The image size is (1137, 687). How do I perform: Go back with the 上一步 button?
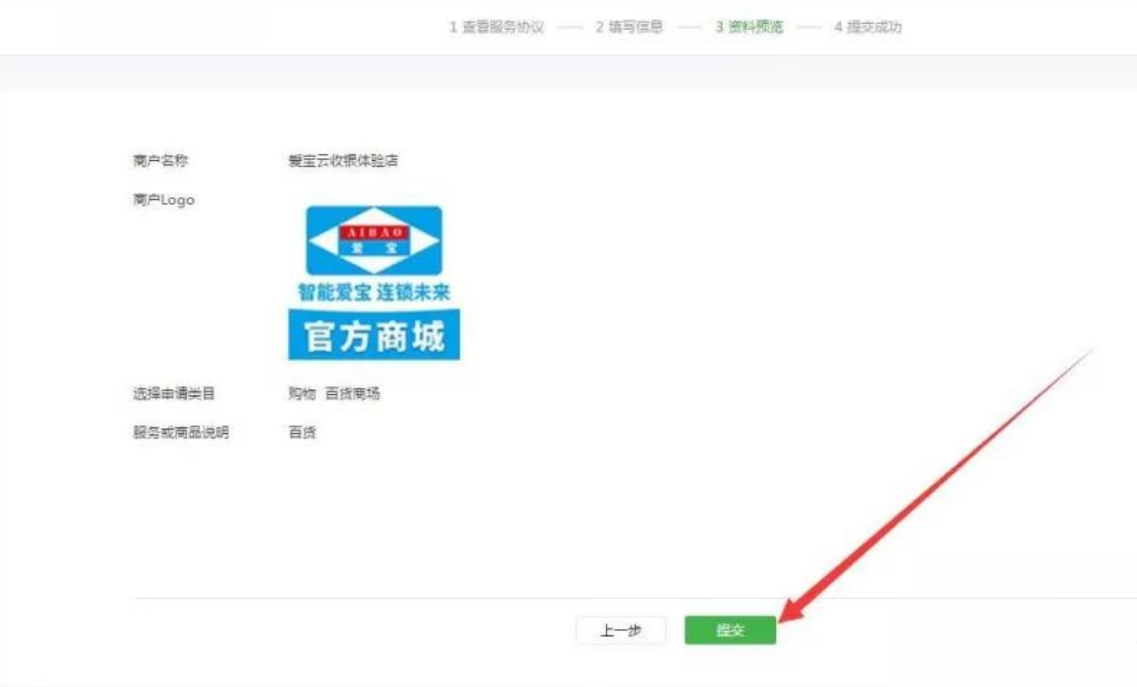tap(621, 630)
